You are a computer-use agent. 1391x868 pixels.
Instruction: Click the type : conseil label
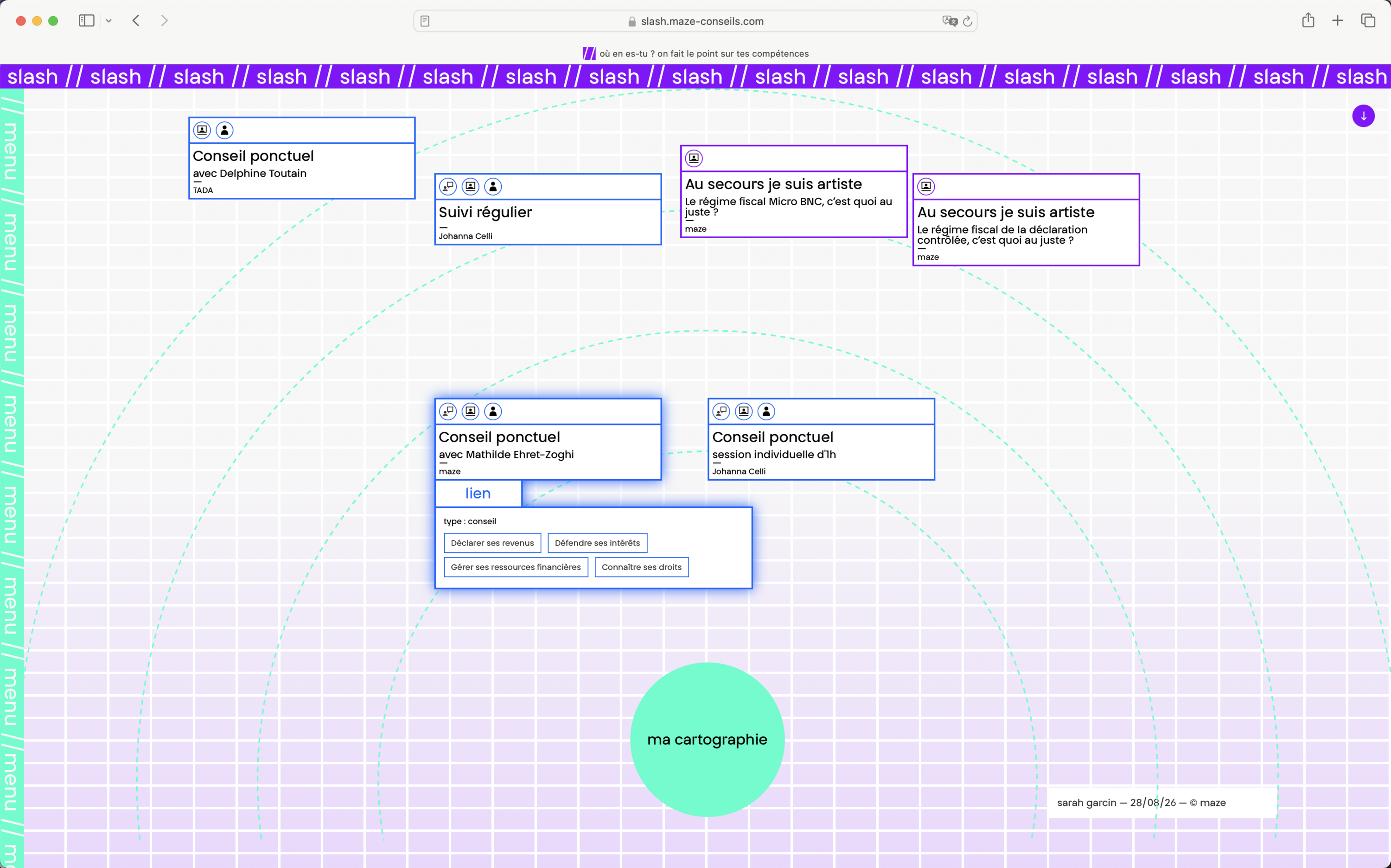click(470, 521)
